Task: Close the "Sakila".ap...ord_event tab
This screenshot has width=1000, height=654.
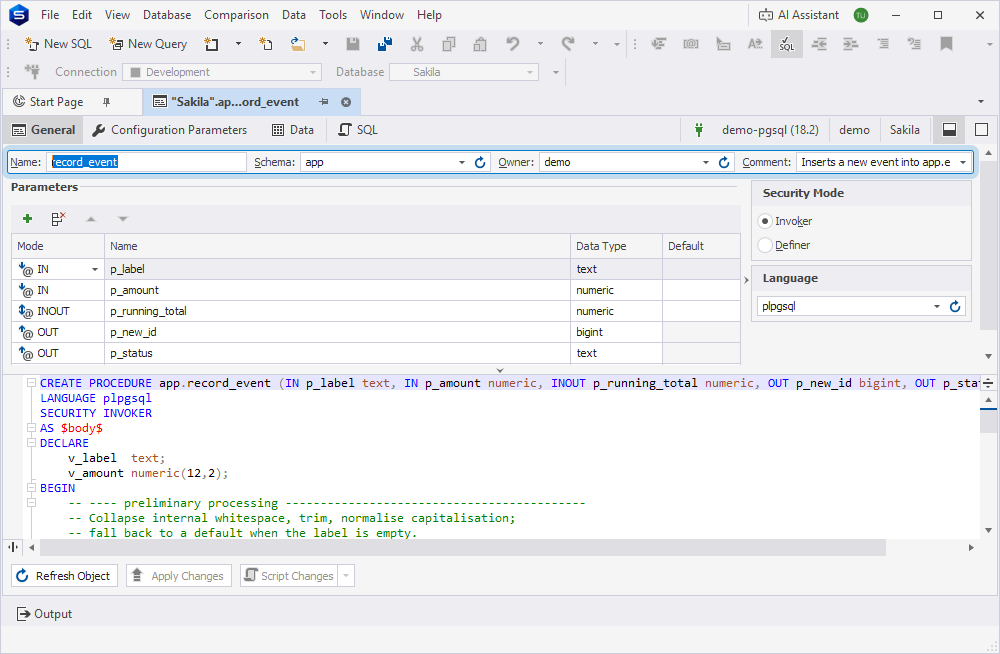Action: click(346, 102)
